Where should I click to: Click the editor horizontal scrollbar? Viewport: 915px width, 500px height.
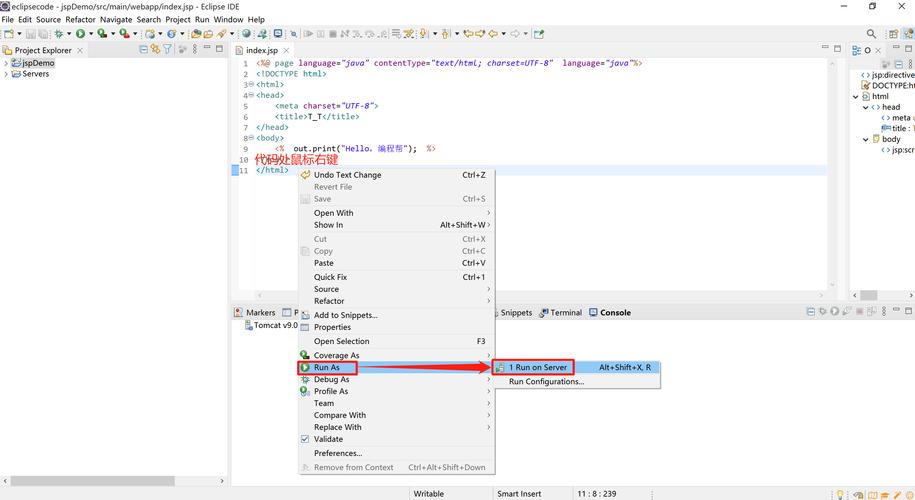(x=540, y=295)
